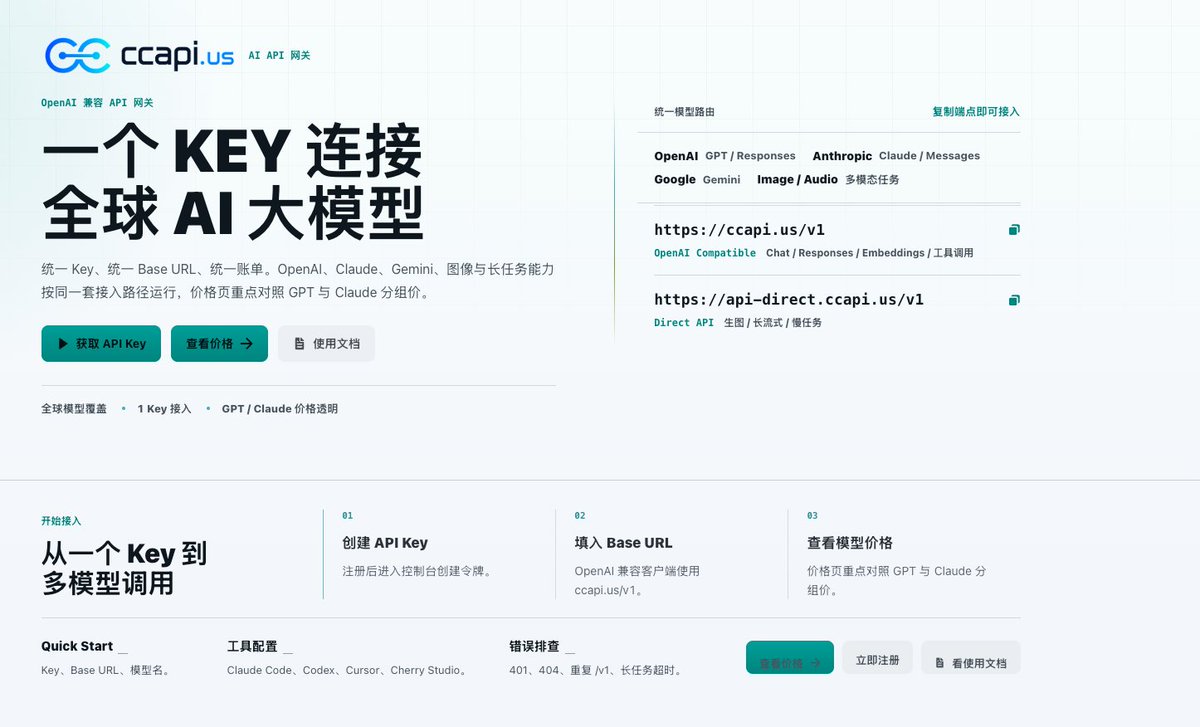Viewport: 1200px width, 727px height.
Task: Click the ccapi.us logo icon
Action: click(77, 55)
